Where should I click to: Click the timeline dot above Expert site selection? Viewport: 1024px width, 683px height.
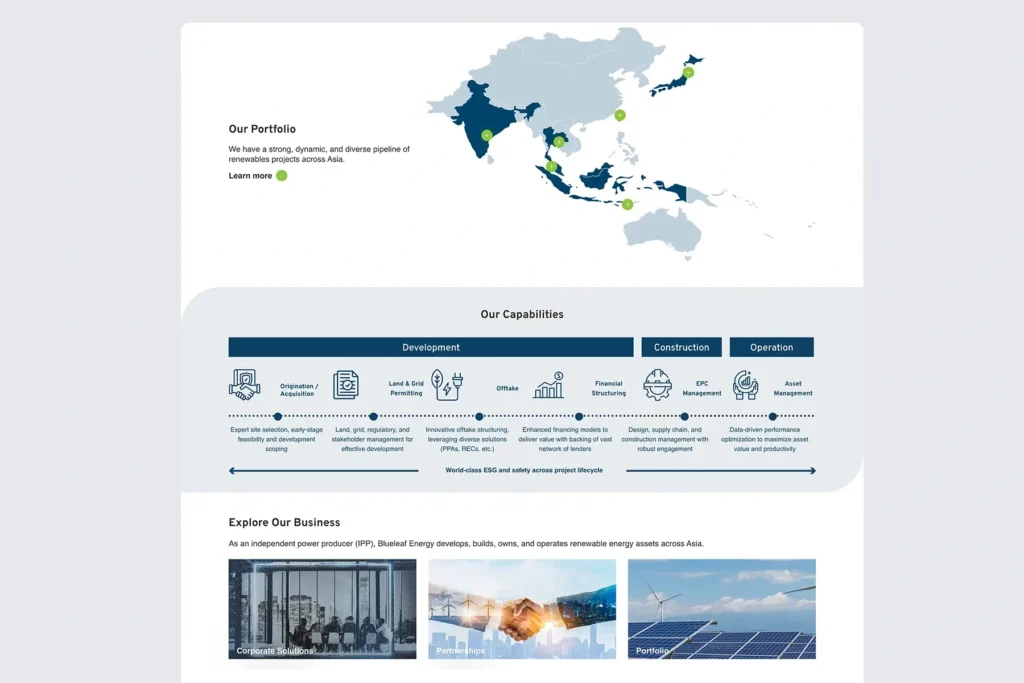(x=277, y=416)
